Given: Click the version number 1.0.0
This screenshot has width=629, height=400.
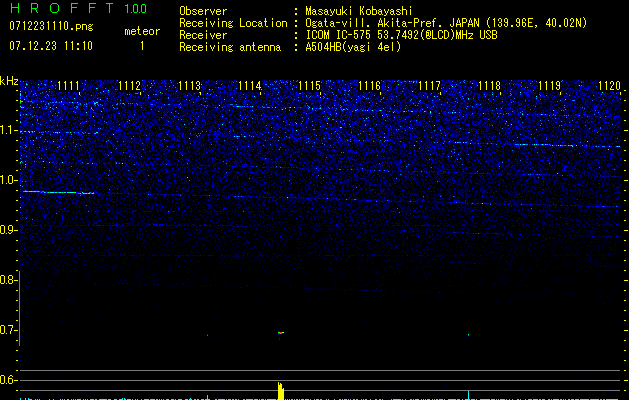Looking at the screenshot, I should [x=136, y=8].
